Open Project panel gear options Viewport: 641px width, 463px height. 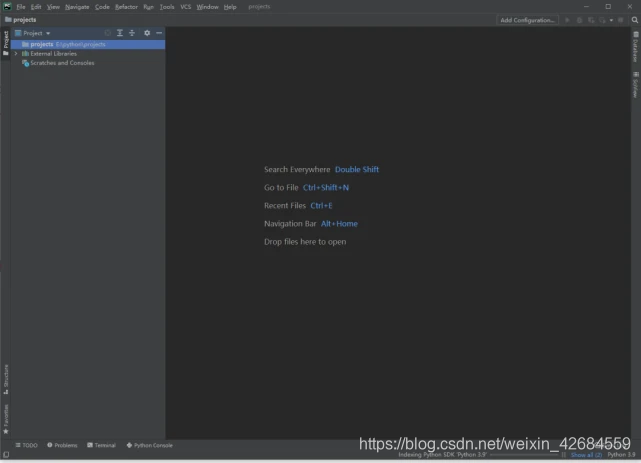(147, 33)
